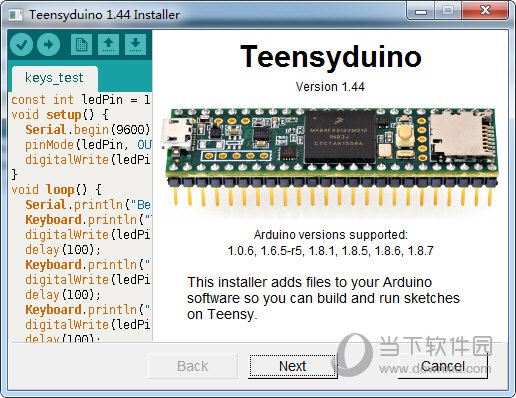The width and height of the screenshot is (516, 398).
Task: Click the installer title bar app icon
Action: coord(16,15)
